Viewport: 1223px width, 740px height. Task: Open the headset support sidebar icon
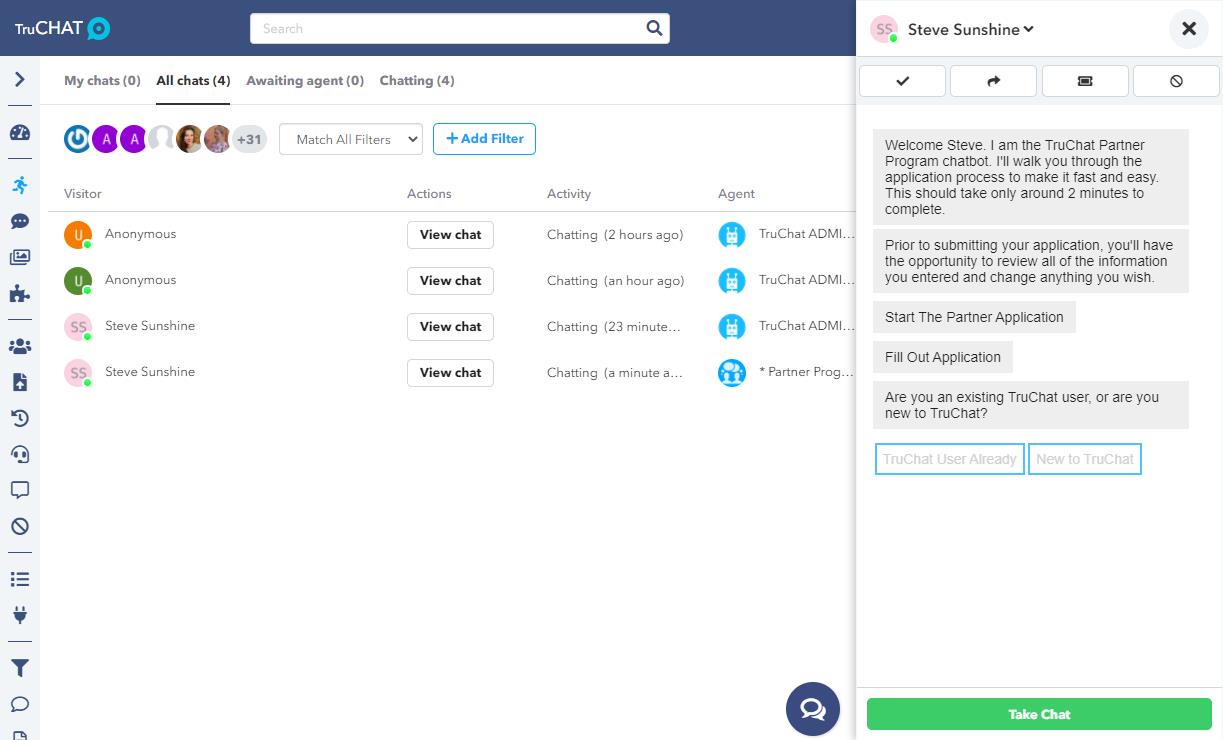click(19, 454)
